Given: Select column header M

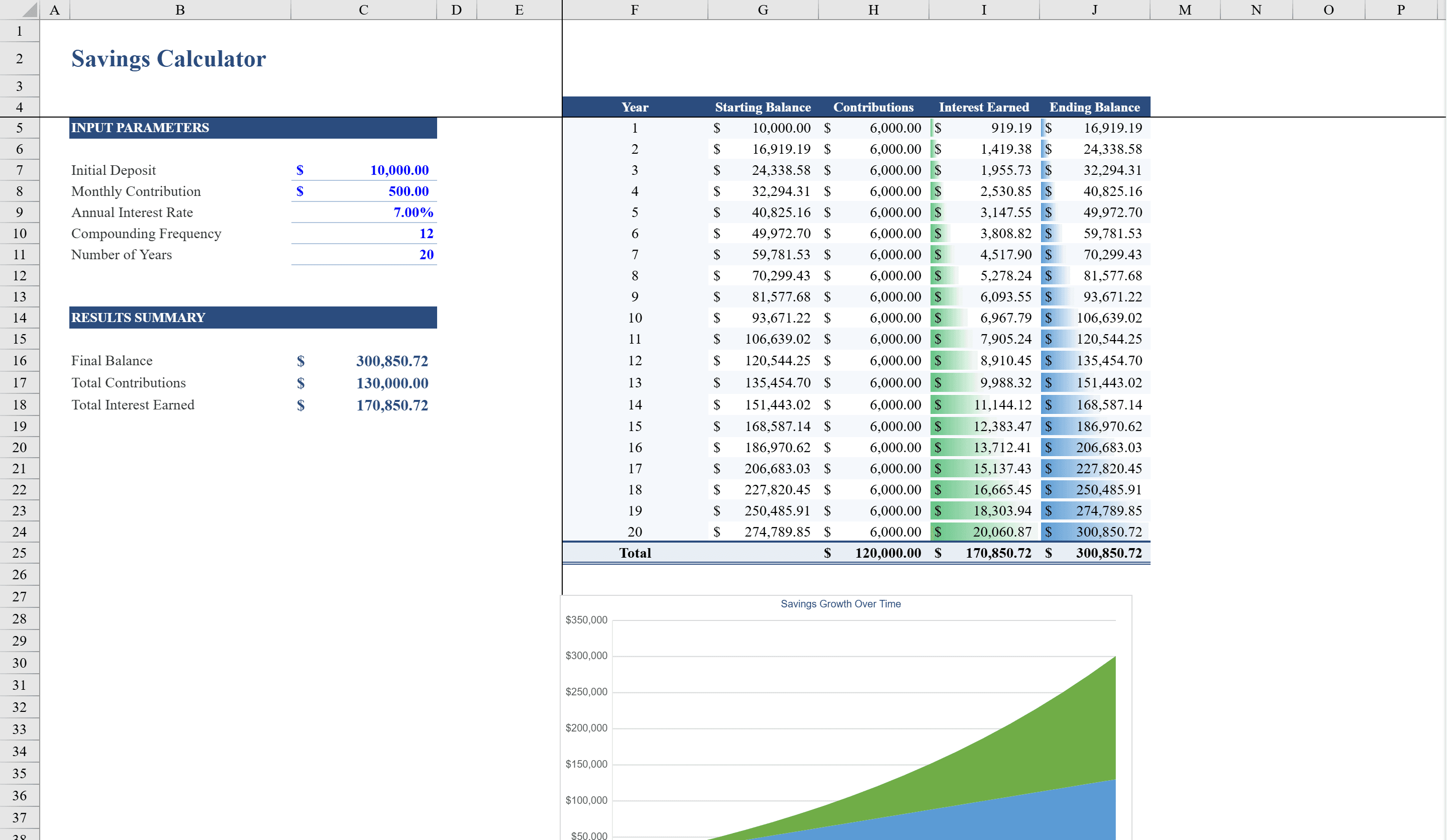Looking at the screenshot, I should click(x=1184, y=9).
